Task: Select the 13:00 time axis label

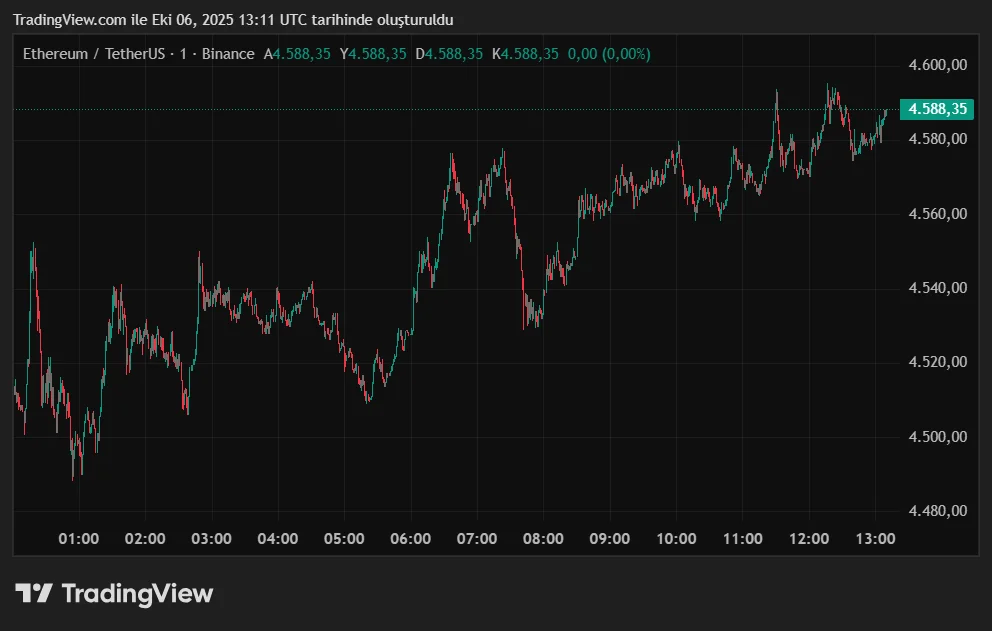Action: (875, 539)
